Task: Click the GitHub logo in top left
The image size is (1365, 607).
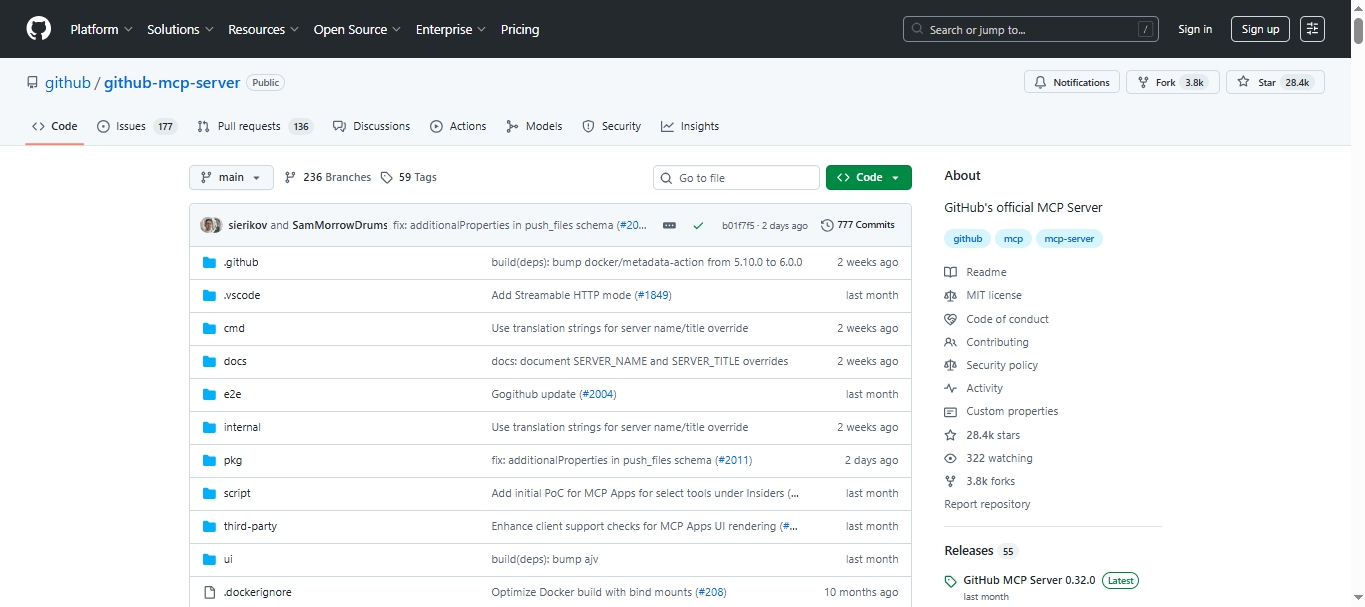Action: click(x=37, y=29)
